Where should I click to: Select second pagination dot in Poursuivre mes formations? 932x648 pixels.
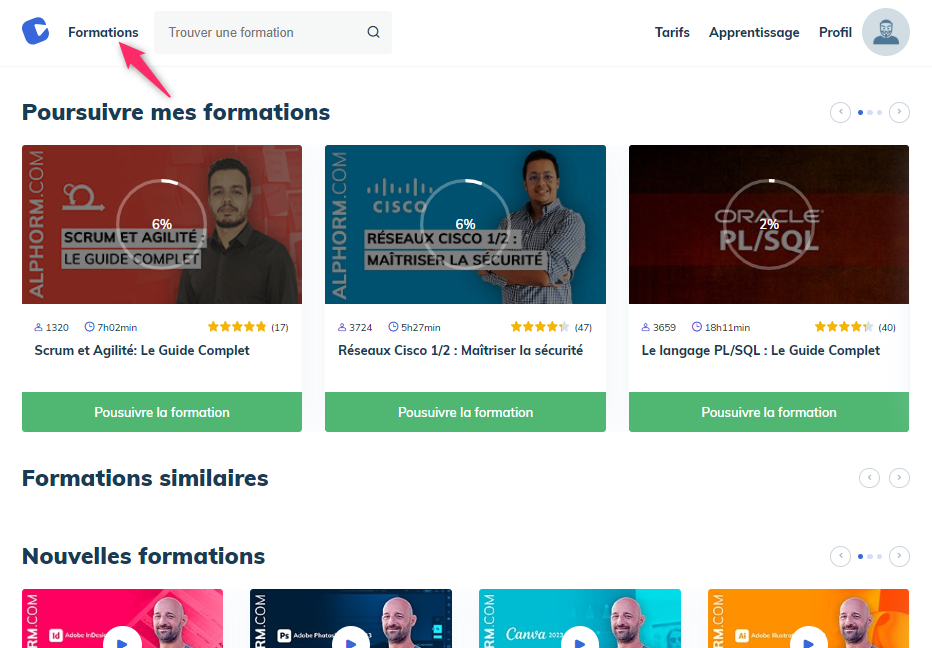[x=870, y=112]
